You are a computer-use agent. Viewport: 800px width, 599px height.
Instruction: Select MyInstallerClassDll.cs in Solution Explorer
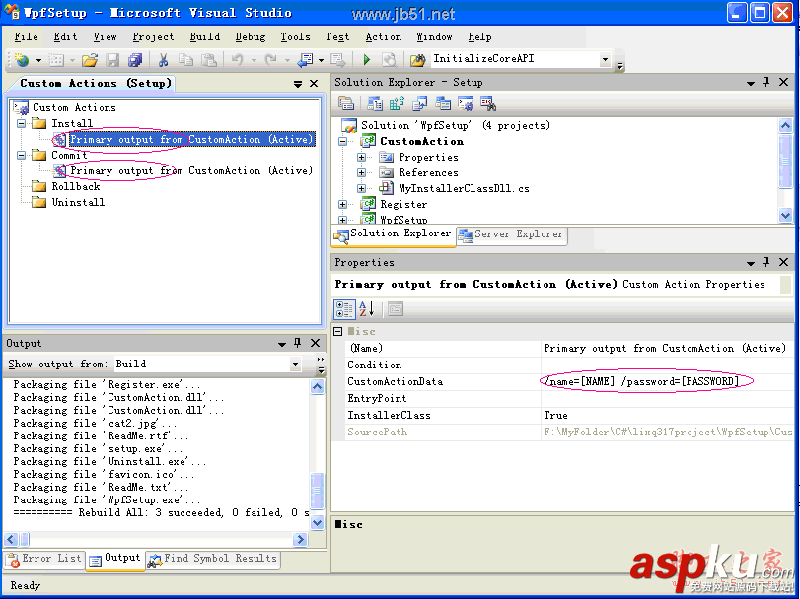463,188
